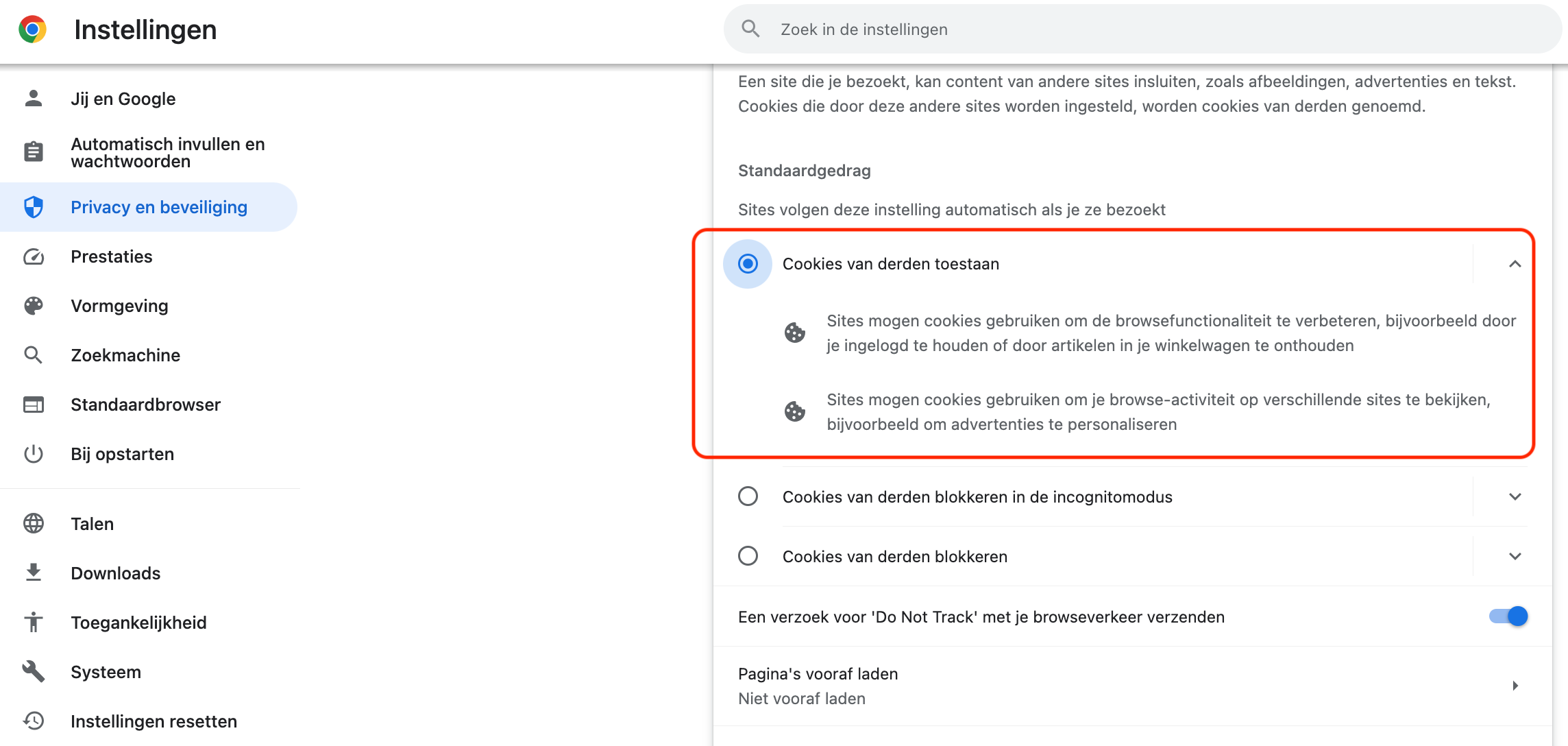Click the power icon for Bij opstarten
This screenshot has height=746, width=1568.
point(33,454)
